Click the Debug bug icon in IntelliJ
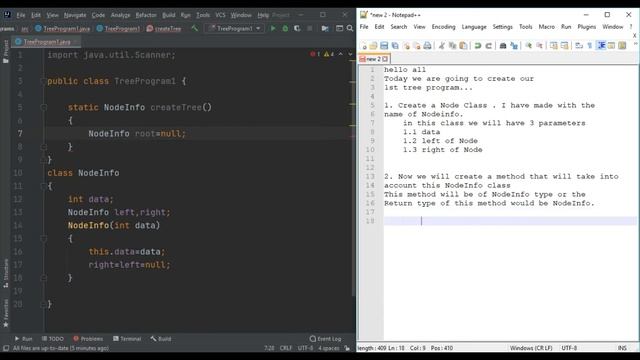This screenshot has height=360, width=640. pos(285,29)
